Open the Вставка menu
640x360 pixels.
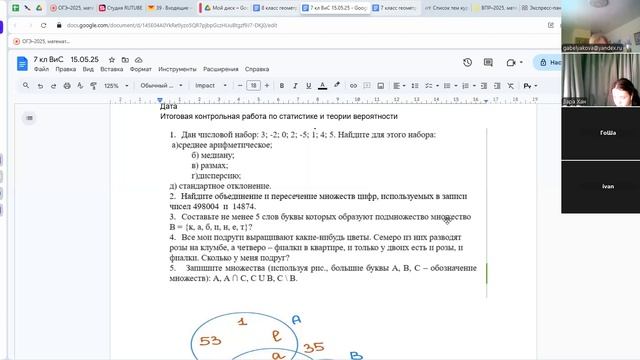tap(112, 69)
